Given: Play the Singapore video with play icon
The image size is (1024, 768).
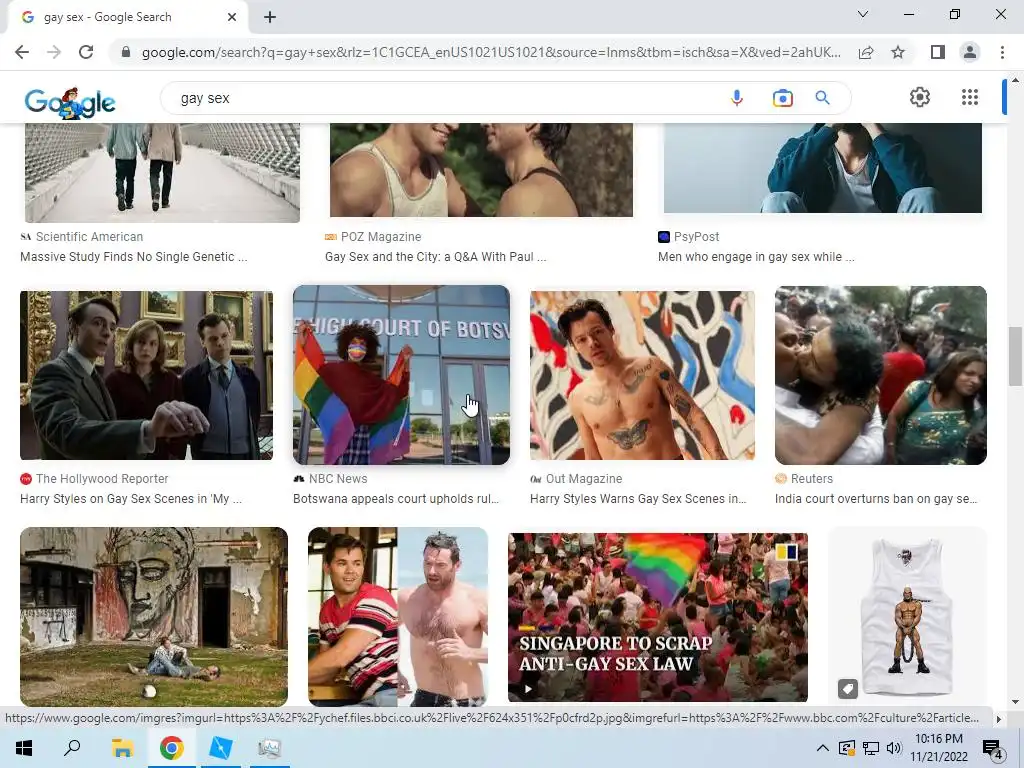Looking at the screenshot, I should click(528, 688).
